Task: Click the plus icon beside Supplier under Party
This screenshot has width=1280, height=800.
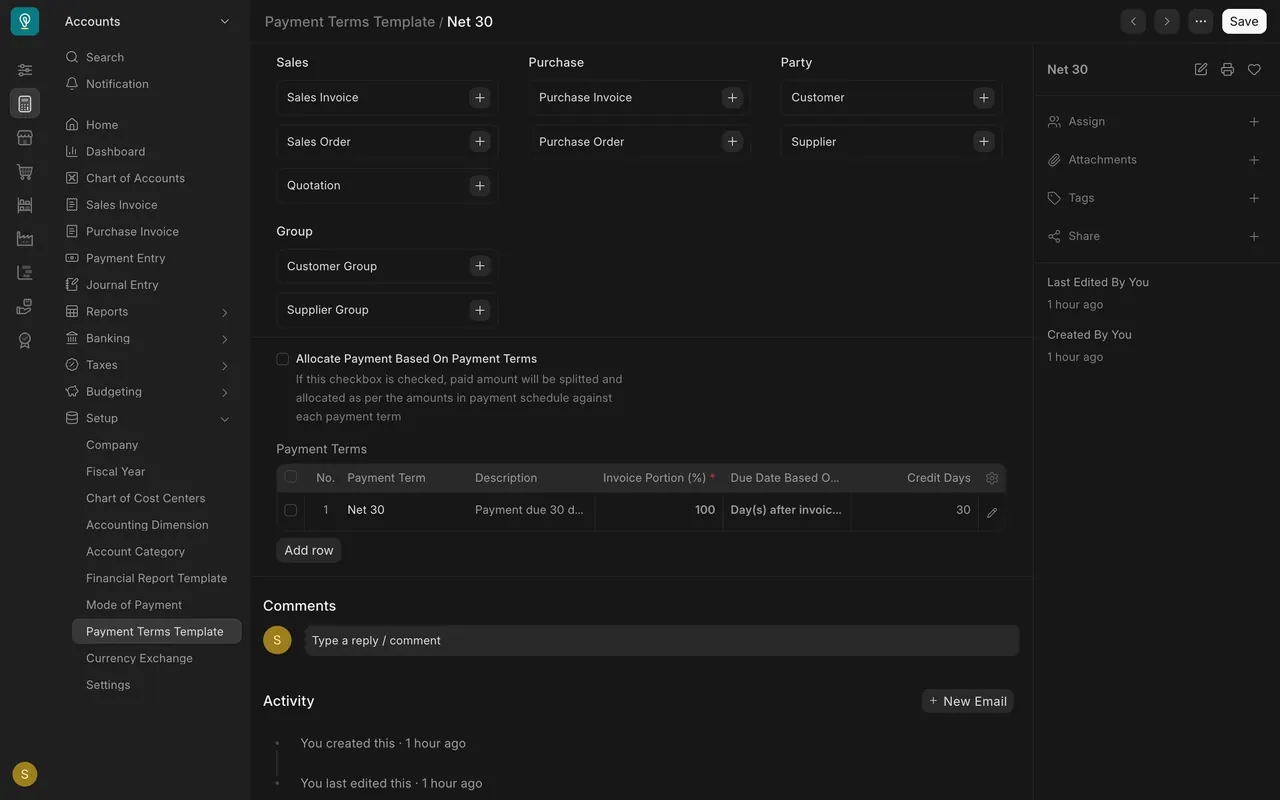Action: click(x=984, y=142)
